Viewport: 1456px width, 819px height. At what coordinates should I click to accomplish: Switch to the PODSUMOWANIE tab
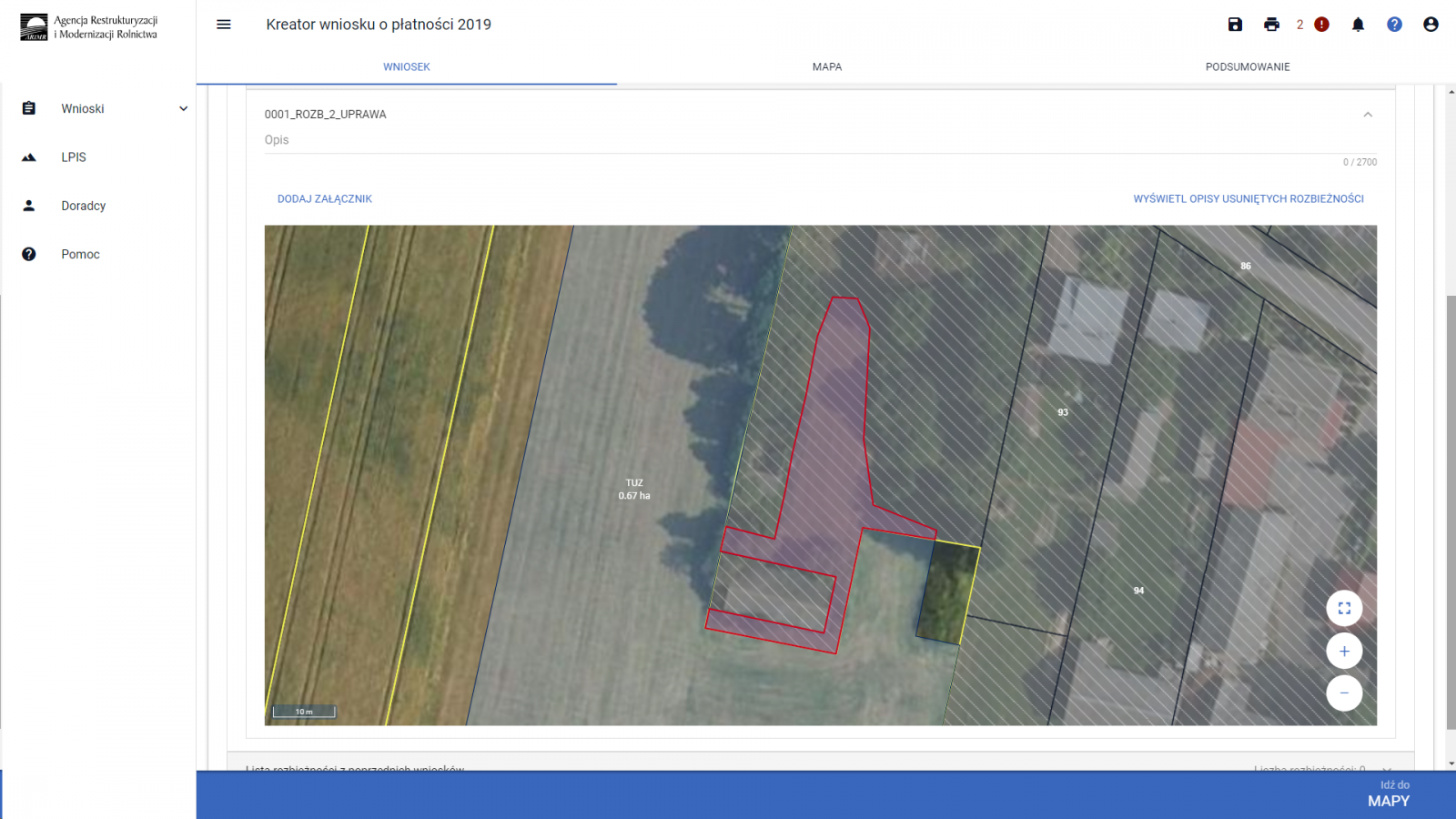(x=1247, y=66)
